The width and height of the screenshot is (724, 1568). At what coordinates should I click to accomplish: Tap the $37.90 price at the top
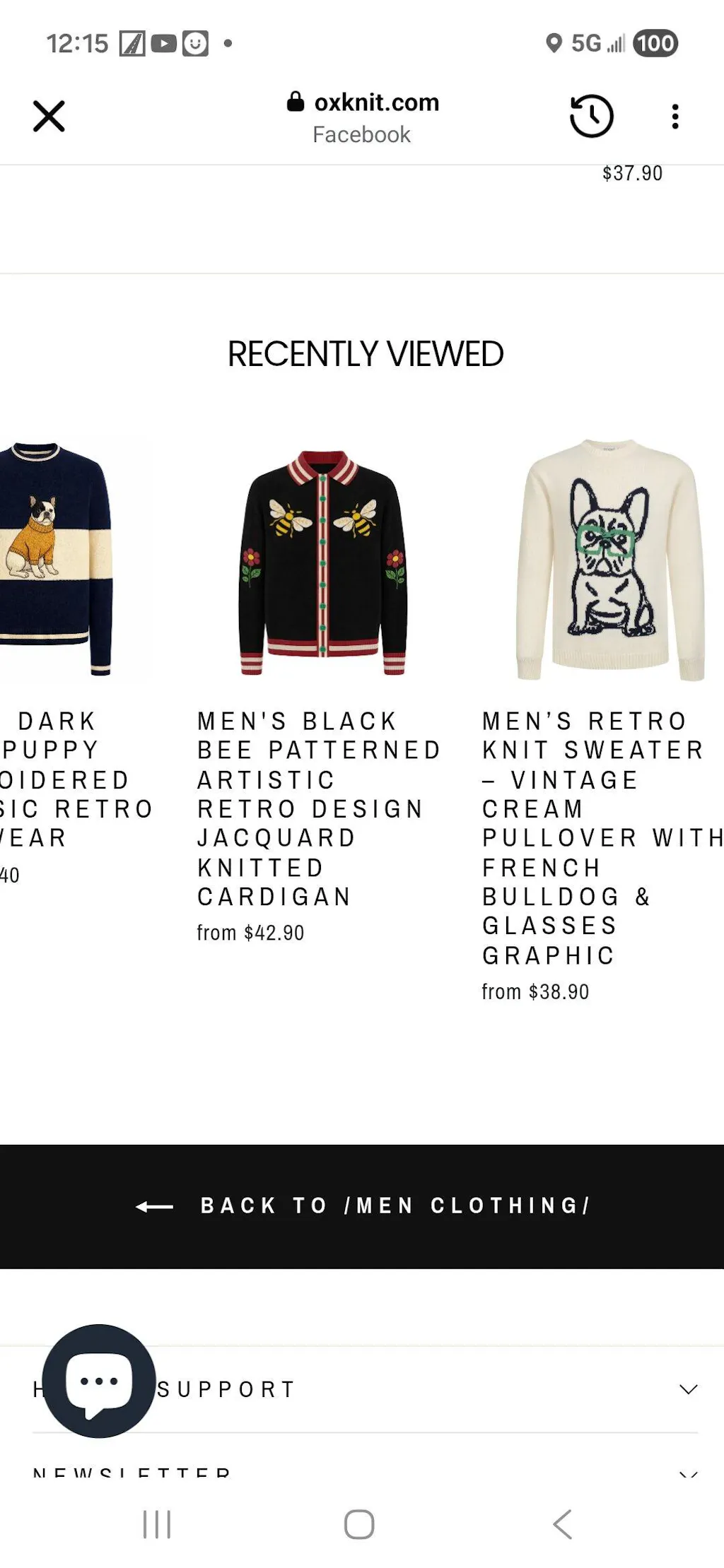(x=632, y=173)
